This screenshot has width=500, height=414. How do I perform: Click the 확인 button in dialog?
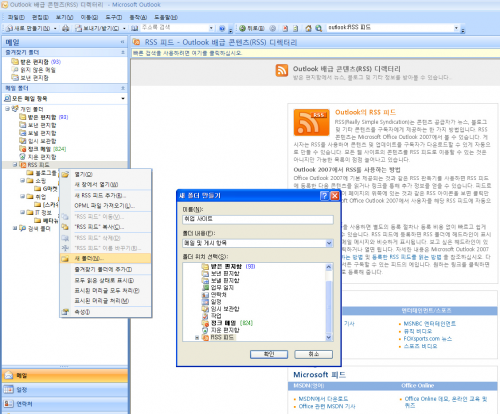pos(269,354)
